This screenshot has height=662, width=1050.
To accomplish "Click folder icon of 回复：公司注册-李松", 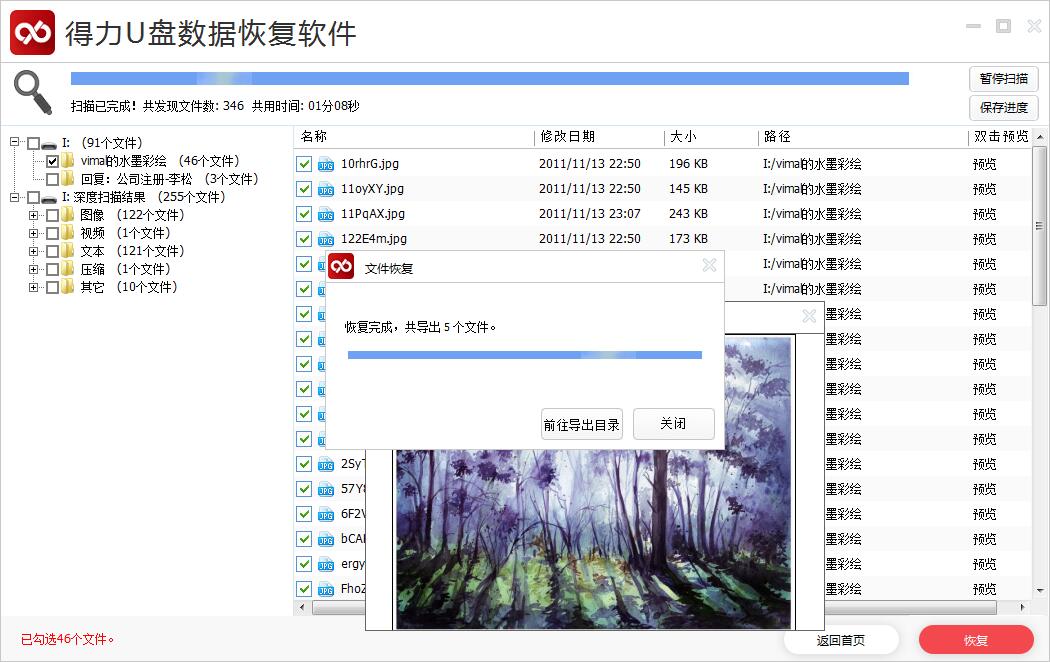I will (x=68, y=179).
